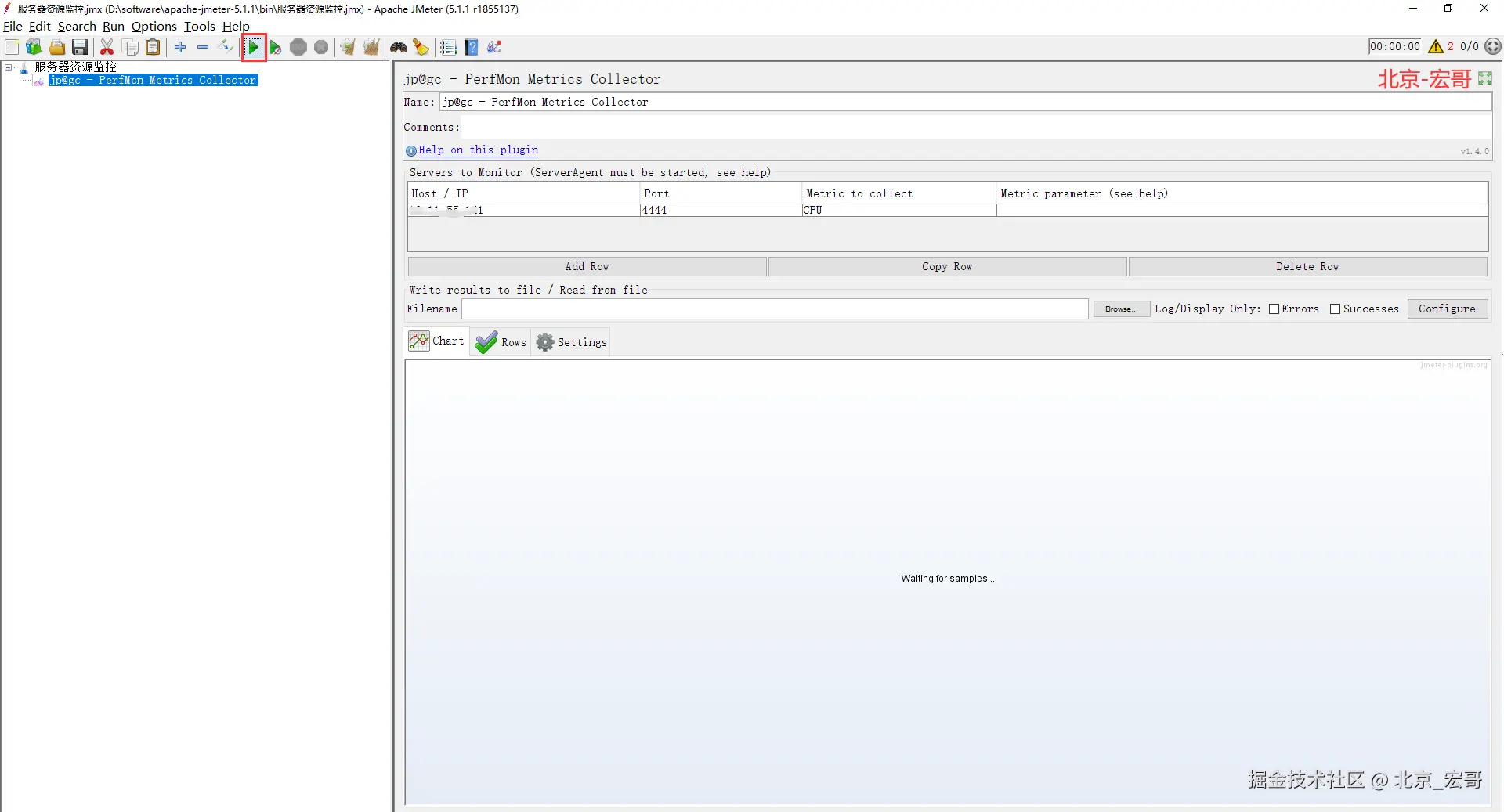Click Start no pauses icon
The width and height of the screenshot is (1504, 812).
[276, 48]
